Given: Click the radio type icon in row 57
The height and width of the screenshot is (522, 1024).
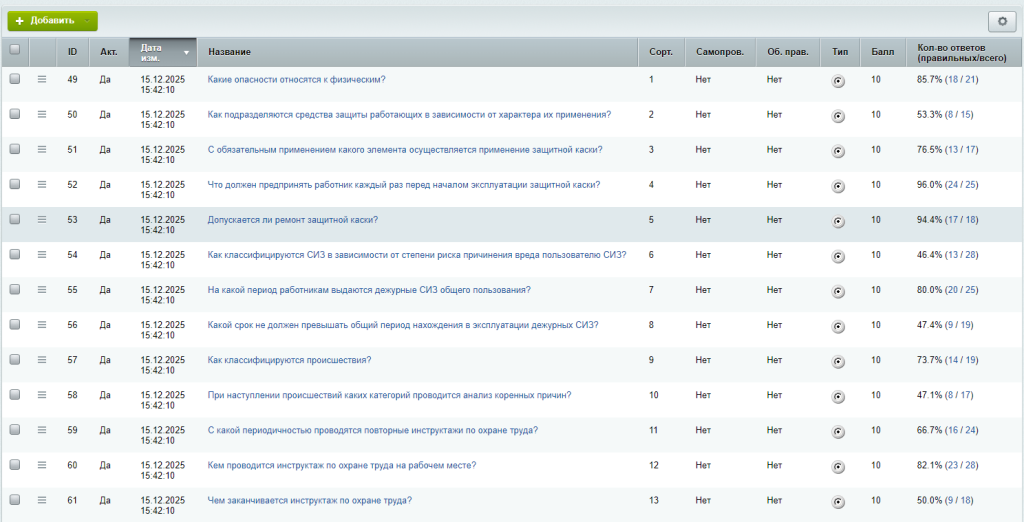Looking at the screenshot, I should [x=838, y=361].
